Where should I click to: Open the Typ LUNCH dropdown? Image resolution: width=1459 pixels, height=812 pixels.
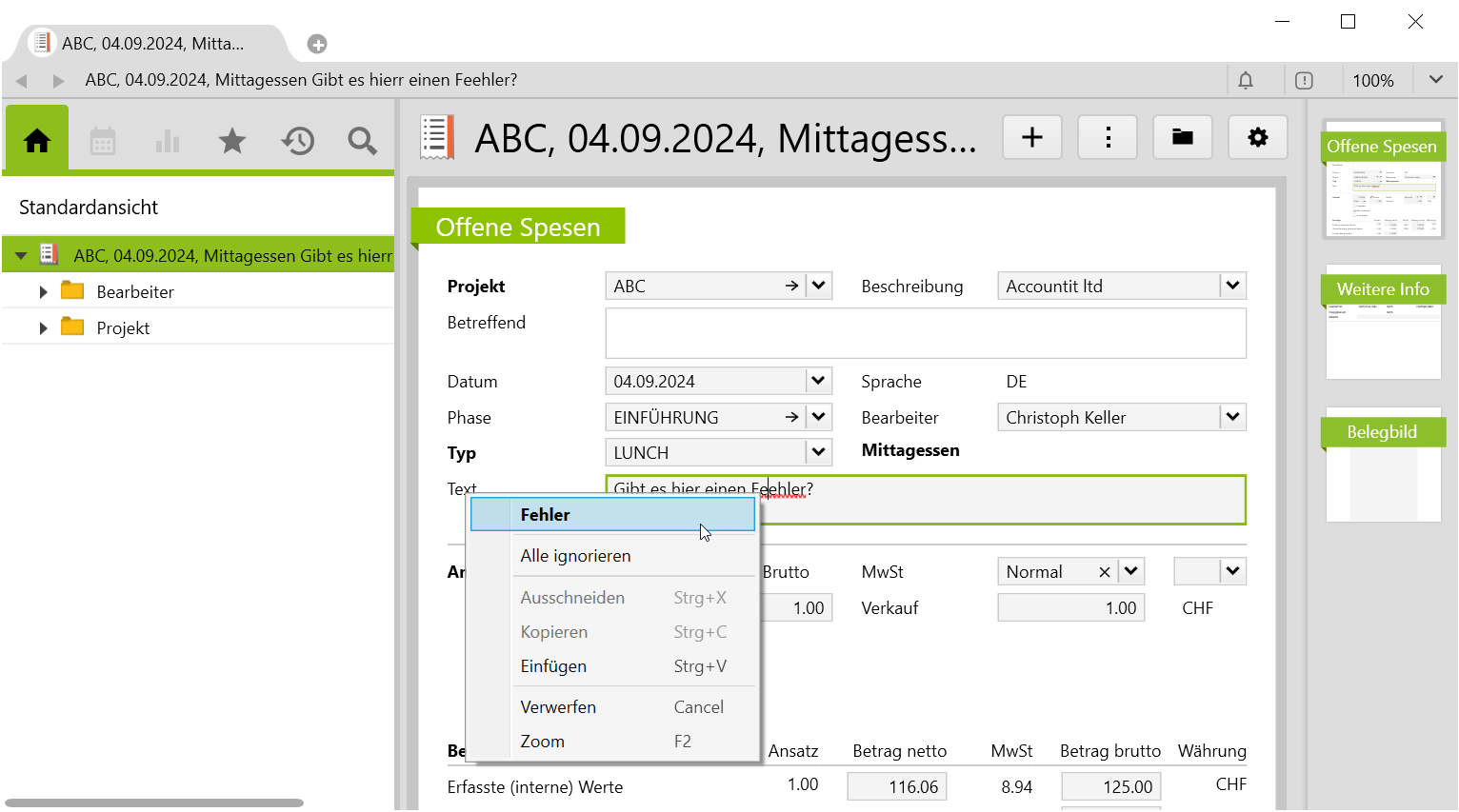[x=818, y=452]
